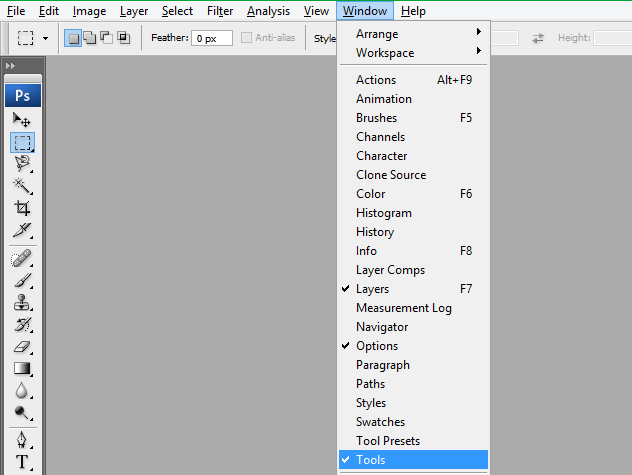Open the Analysis menu
The width and height of the screenshot is (632, 475).
(x=268, y=11)
